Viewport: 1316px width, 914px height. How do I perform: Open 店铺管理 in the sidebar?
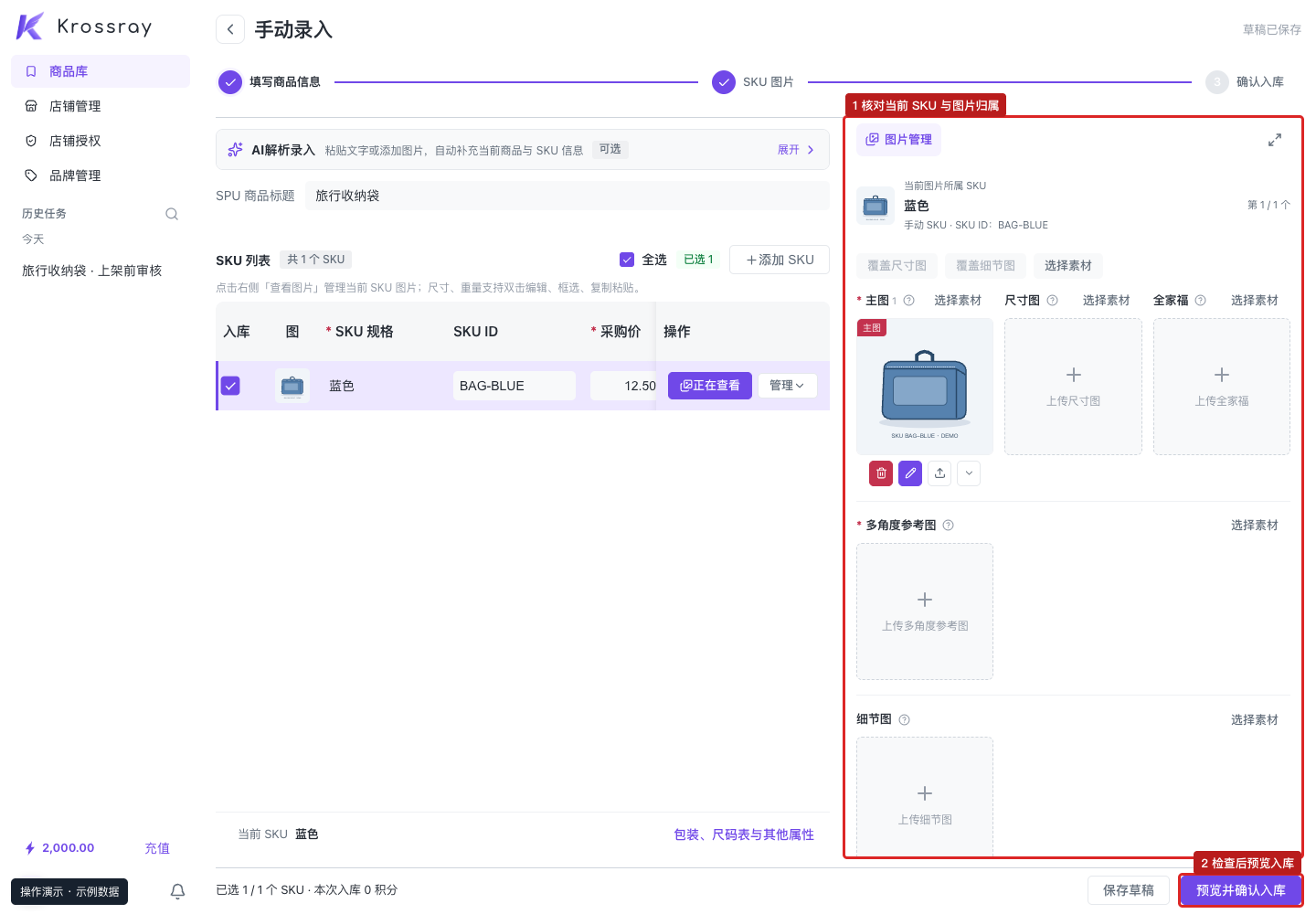(x=101, y=106)
